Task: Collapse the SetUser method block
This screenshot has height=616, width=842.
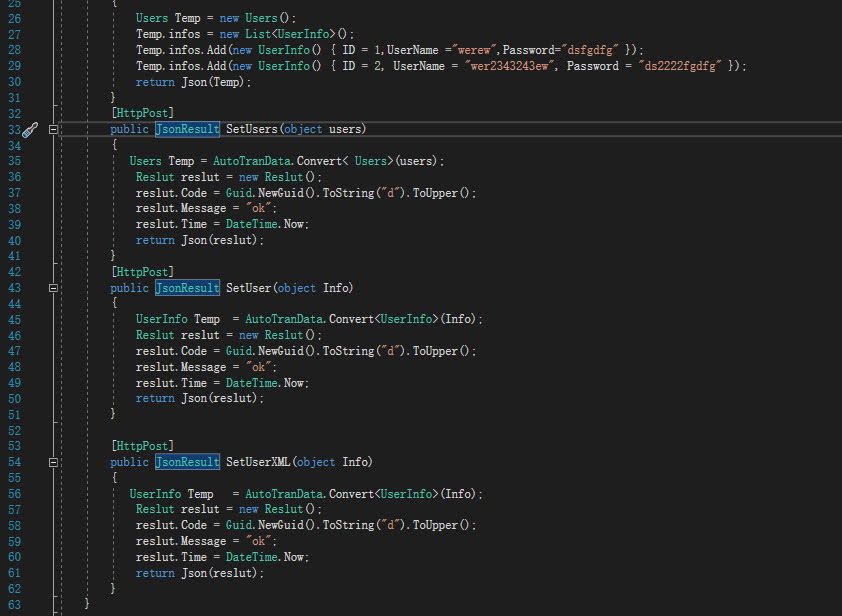Action: point(54,288)
